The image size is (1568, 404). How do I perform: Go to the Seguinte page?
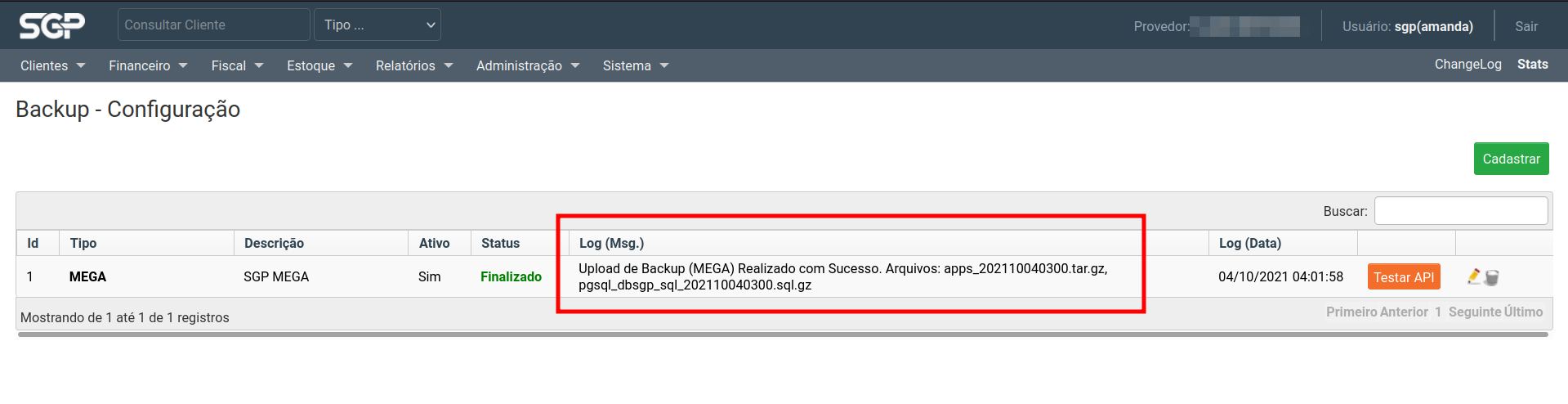[x=1474, y=312]
